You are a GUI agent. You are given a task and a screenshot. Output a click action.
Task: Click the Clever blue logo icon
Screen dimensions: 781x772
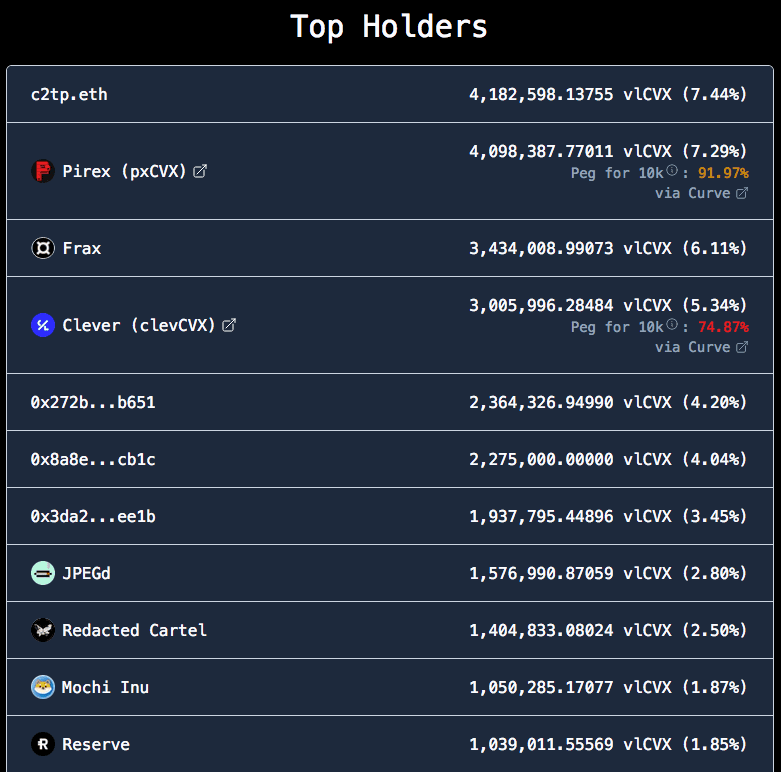click(x=42, y=325)
